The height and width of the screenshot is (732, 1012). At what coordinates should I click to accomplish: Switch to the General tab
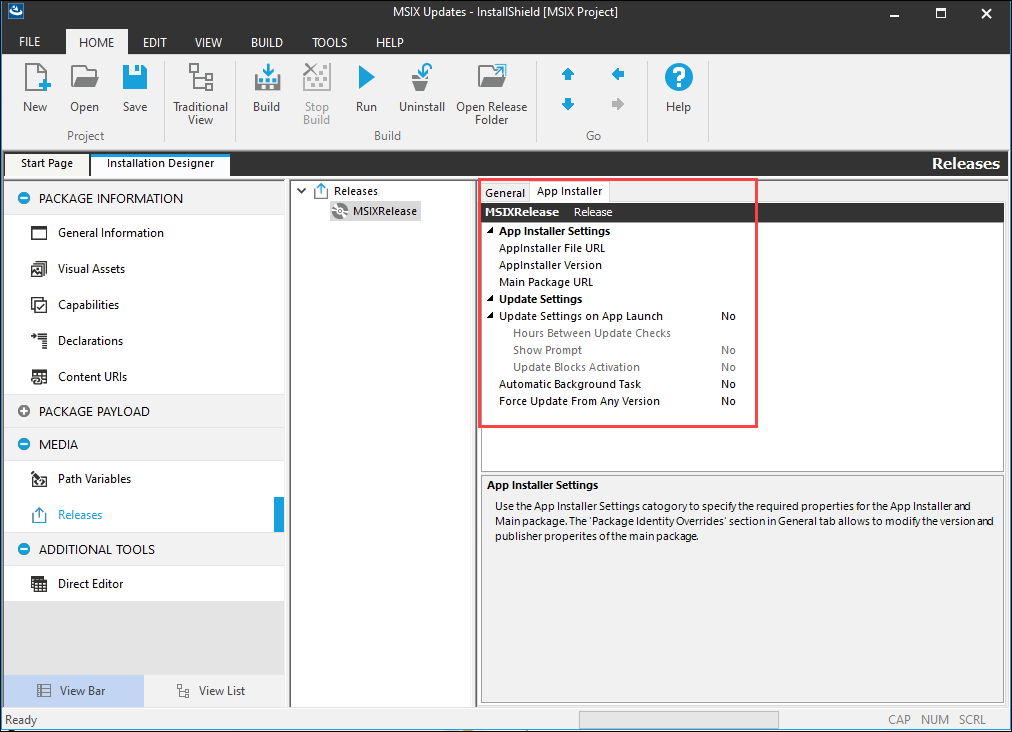coord(504,193)
